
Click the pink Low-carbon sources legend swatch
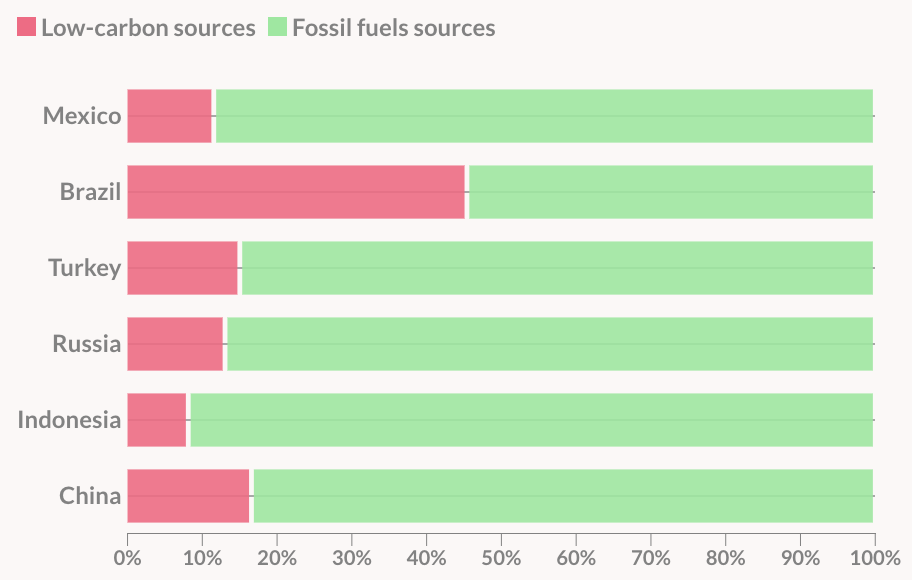pos(26,28)
